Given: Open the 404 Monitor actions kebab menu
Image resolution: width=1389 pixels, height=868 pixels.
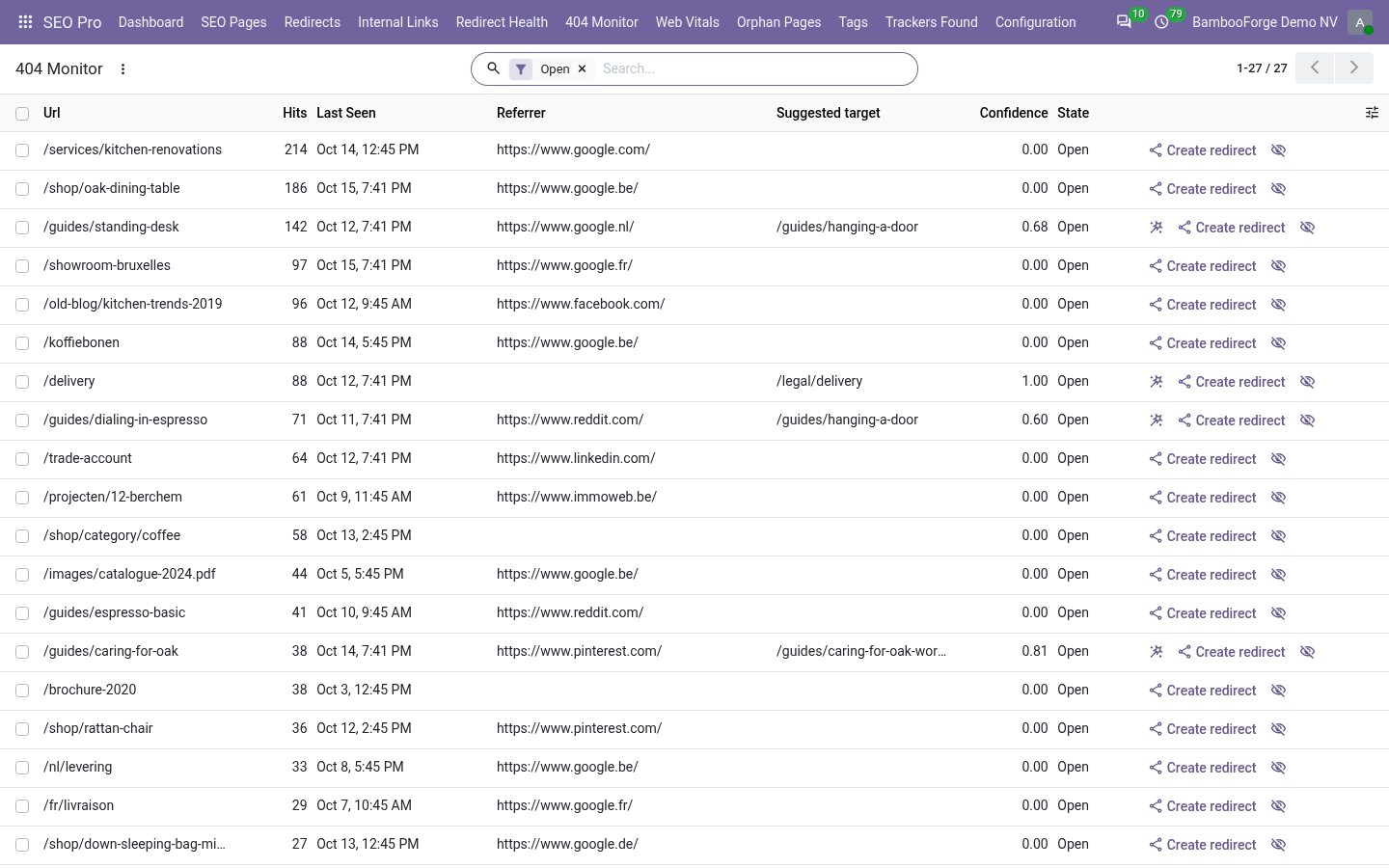Looking at the screenshot, I should point(123,69).
